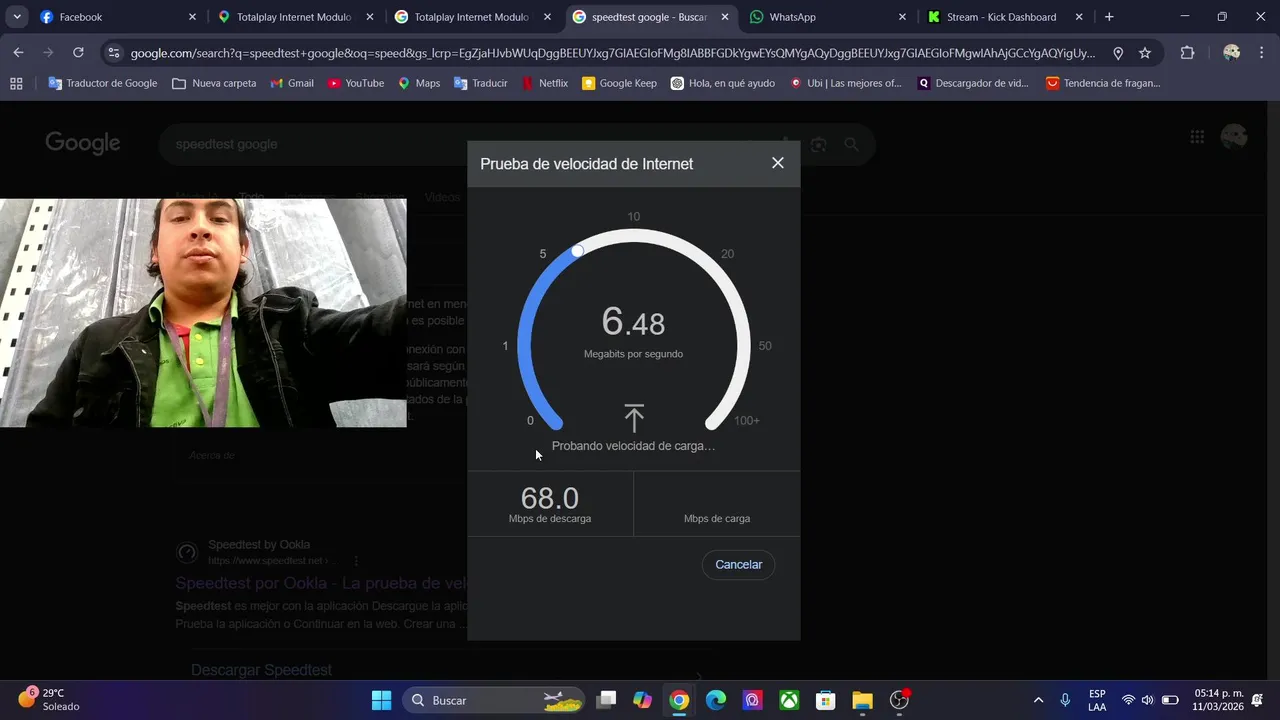Open a new browser tab

[1109, 17]
